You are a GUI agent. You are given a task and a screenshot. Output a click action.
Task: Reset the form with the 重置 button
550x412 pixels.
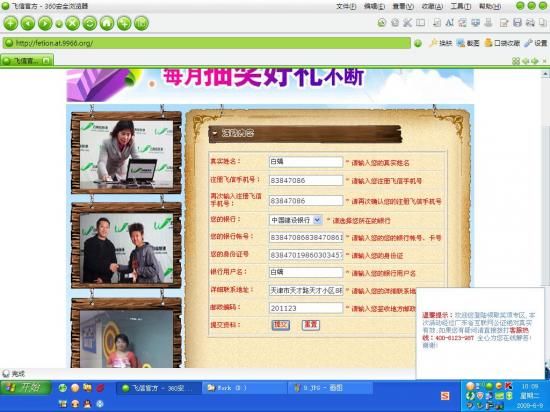tap(310, 325)
